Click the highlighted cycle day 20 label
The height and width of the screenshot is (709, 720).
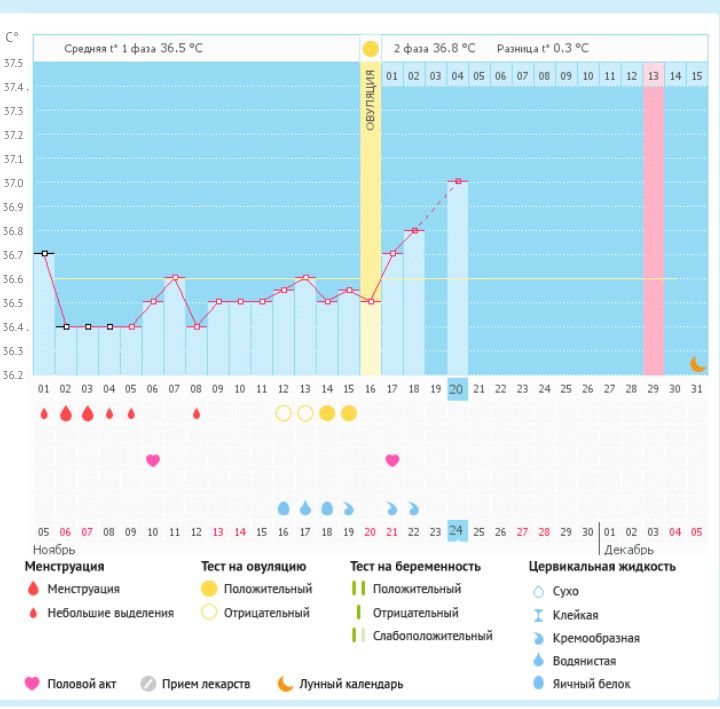click(457, 389)
